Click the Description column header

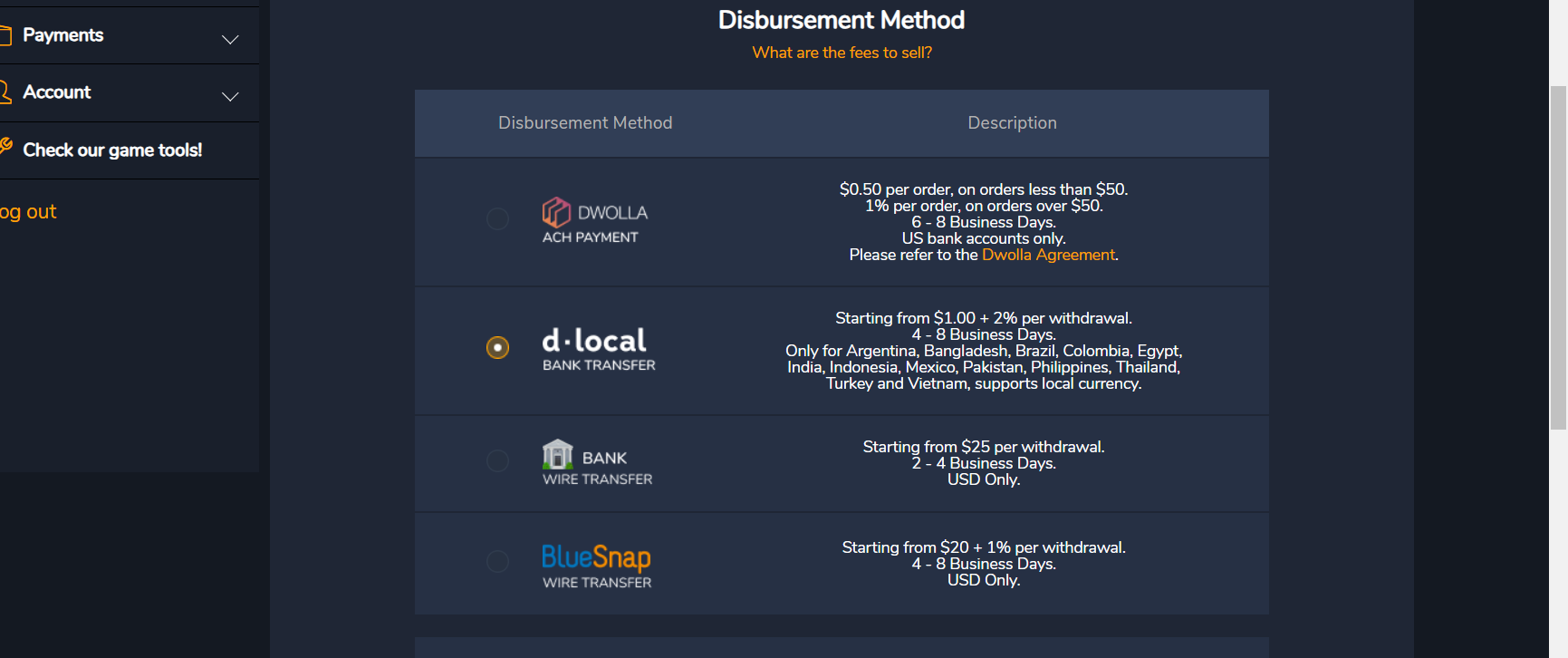(1012, 122)
